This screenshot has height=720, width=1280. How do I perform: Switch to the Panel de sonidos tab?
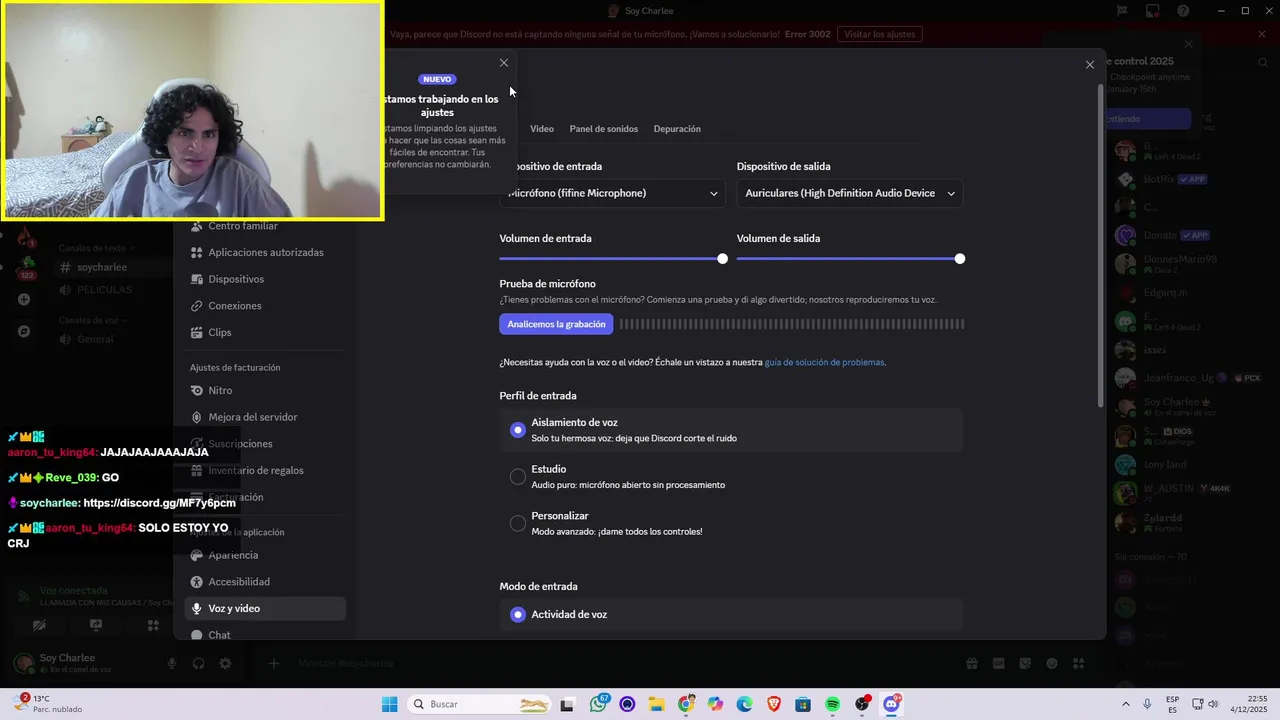pos(604,129)
